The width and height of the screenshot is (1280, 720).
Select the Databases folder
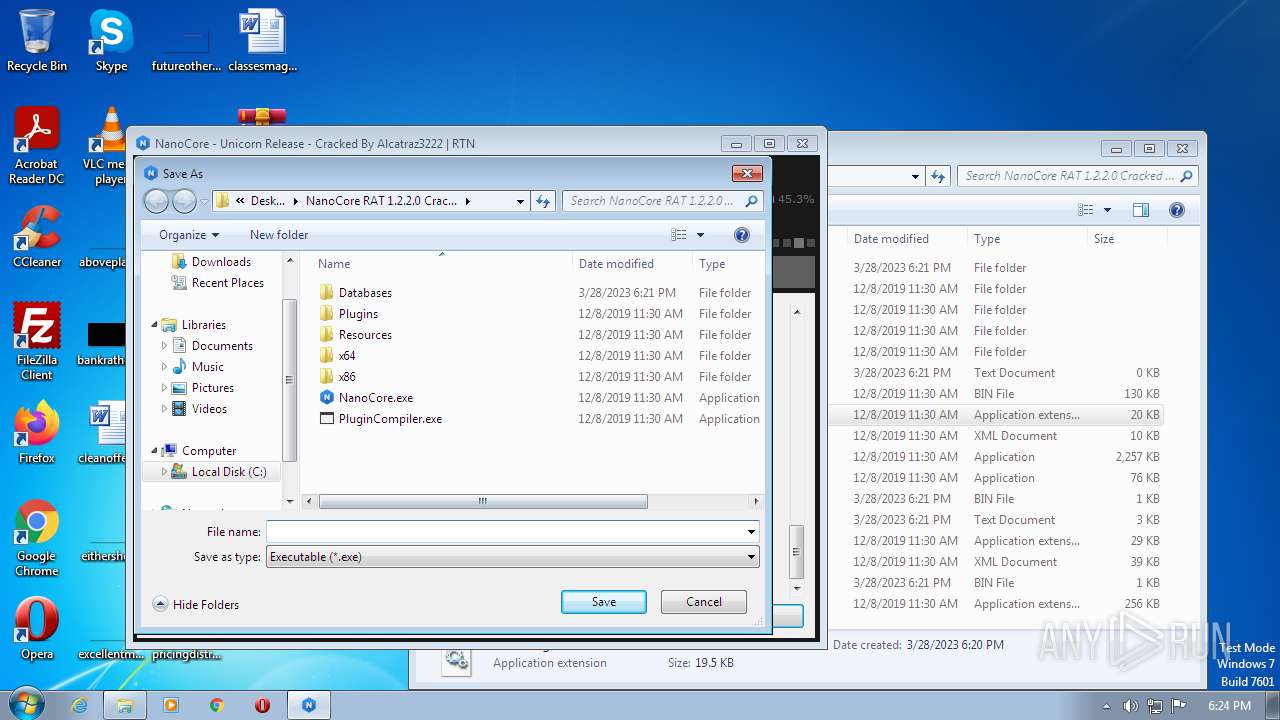[365, 293]
